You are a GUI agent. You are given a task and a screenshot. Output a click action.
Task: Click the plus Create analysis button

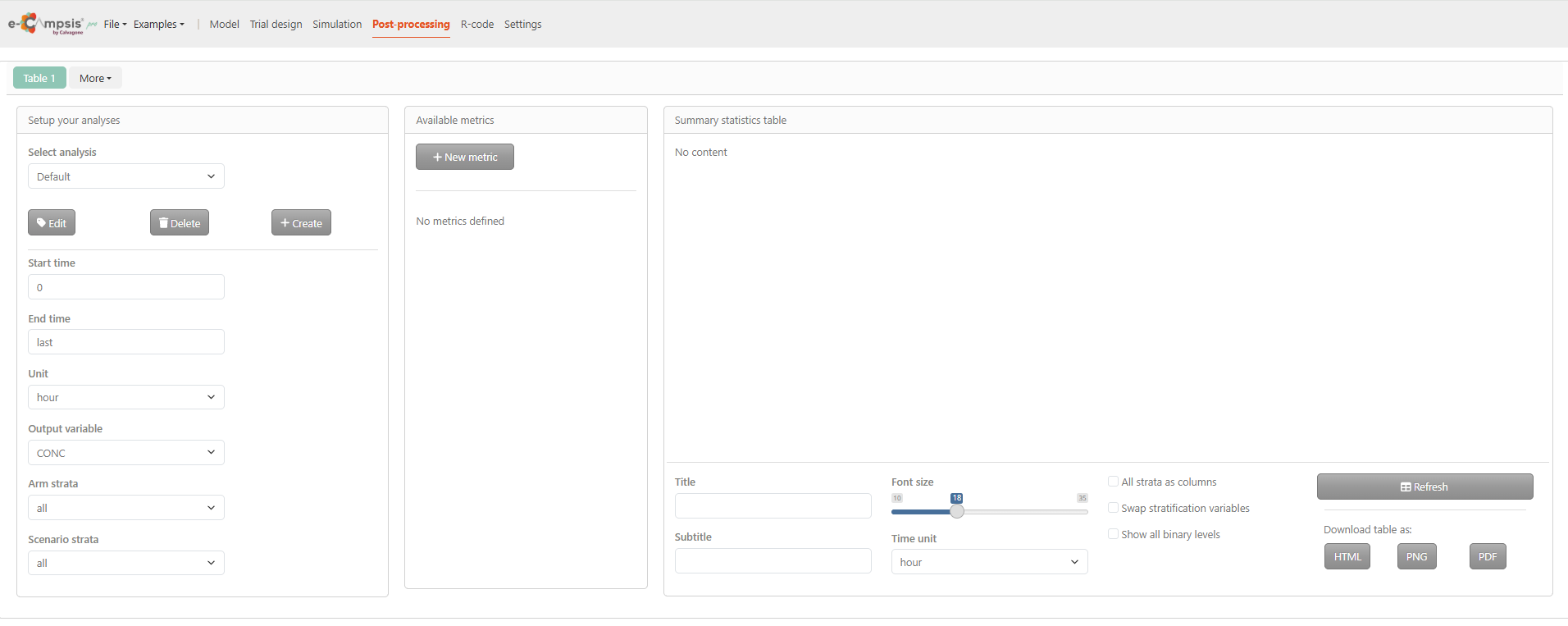click(x=301, y=222)
